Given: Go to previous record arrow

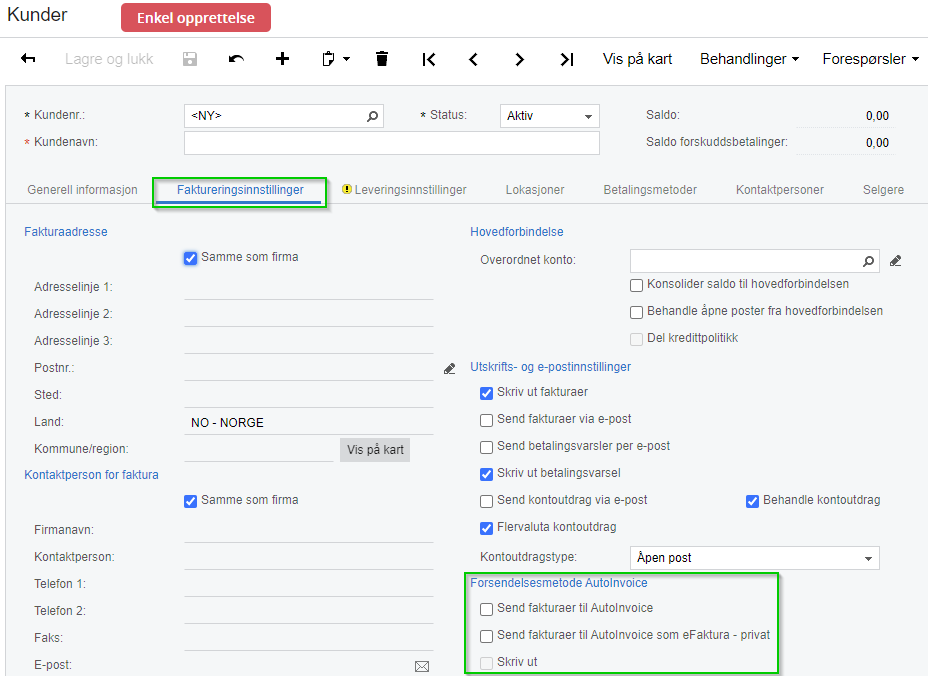Looking at the screenshot, I should (x=473, y=59).
